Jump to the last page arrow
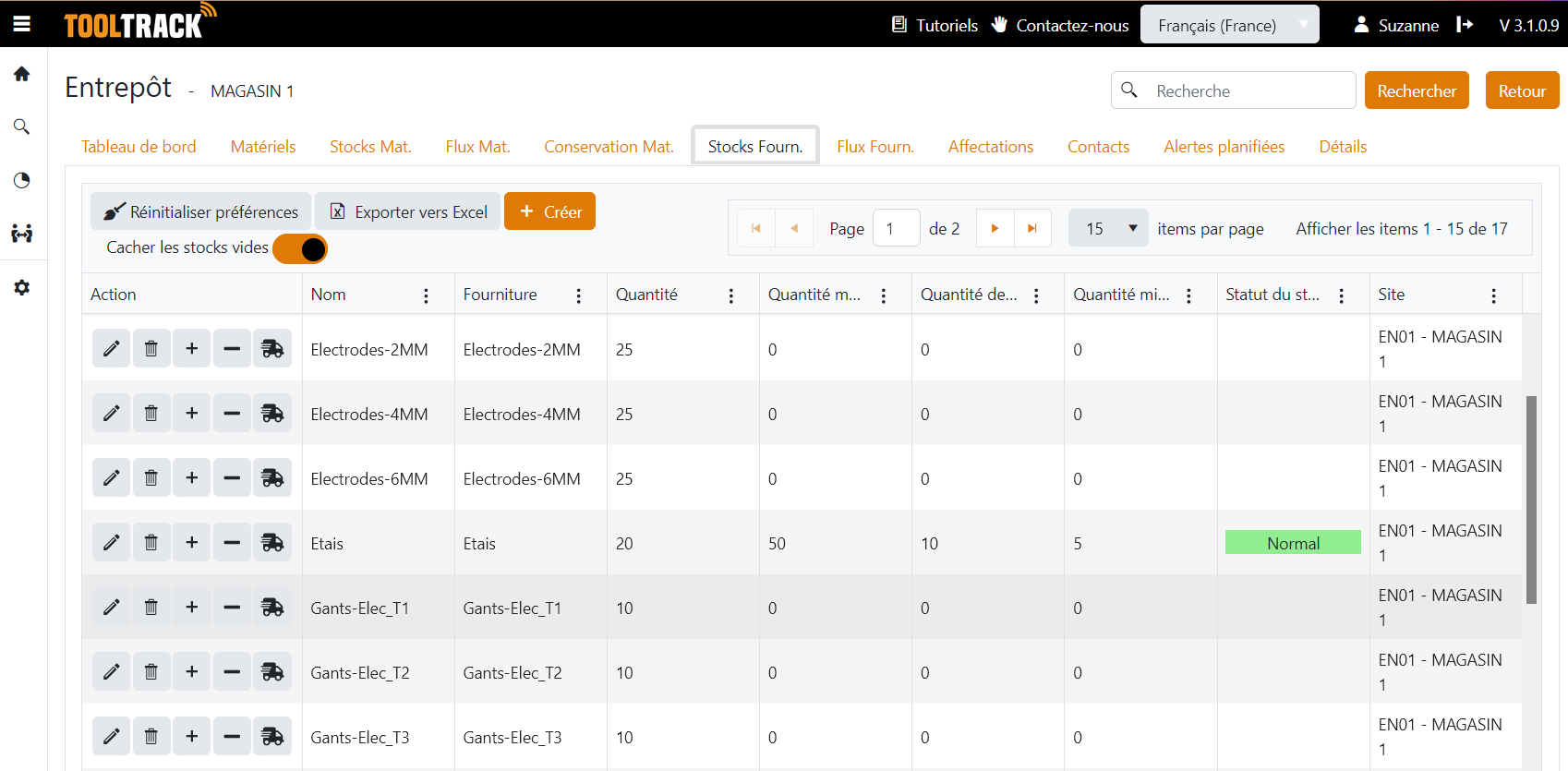This screenshot has width=1568, height=771. point(1032,228)
